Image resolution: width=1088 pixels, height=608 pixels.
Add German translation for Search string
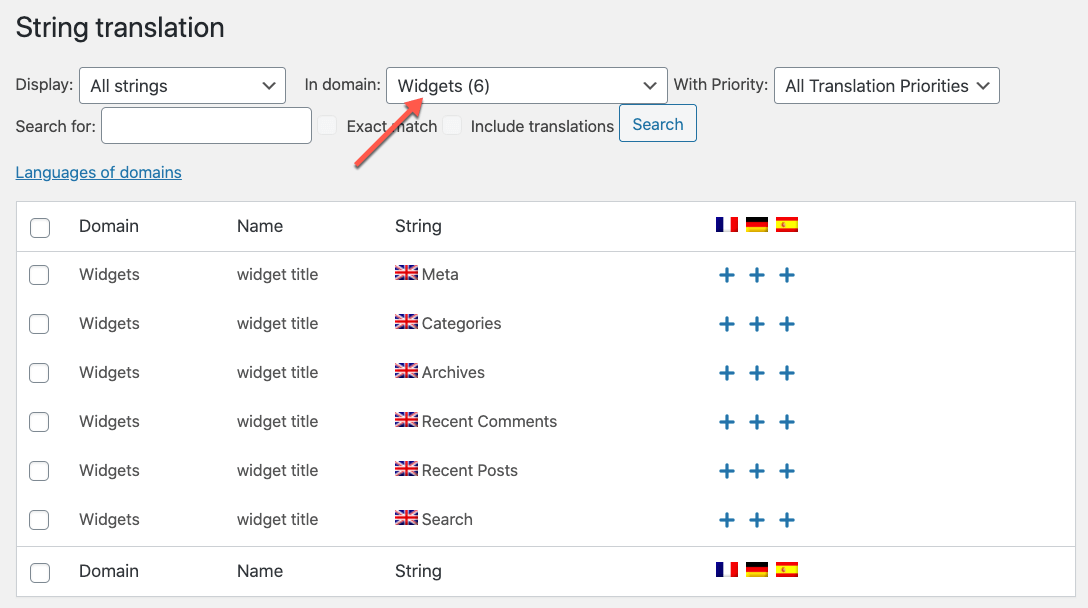(757, 520)
